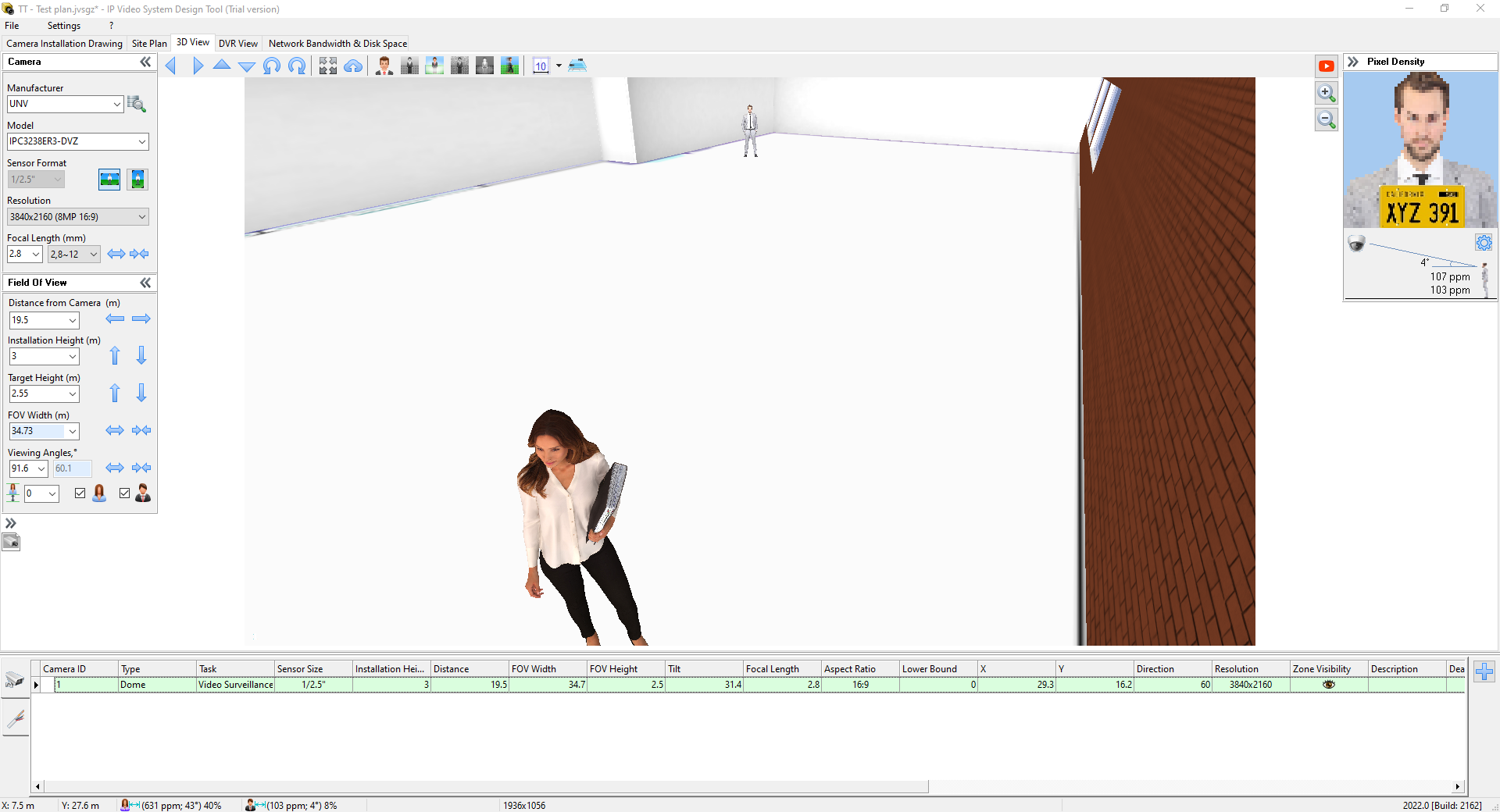Select portrait sensor orientation icon
This screenshot has width=1500, height=812.
coord(137,180)
